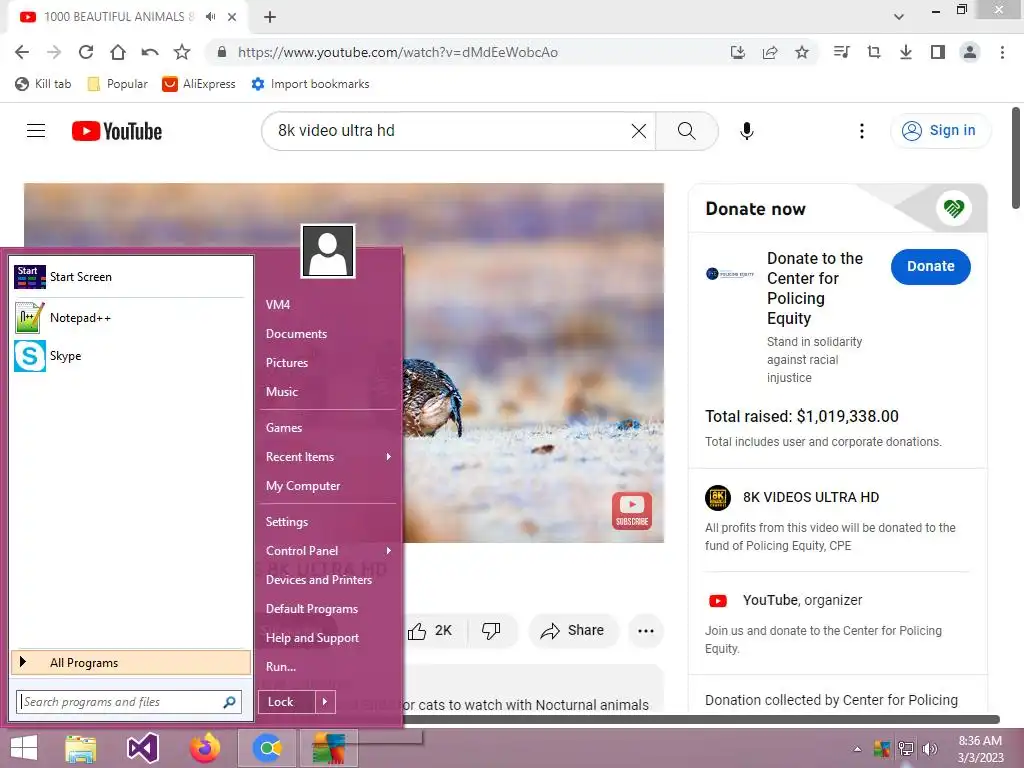Launch Notepad++ from start menu
The height and width of the screenshot is (768, 1024).
click(131, 318)
